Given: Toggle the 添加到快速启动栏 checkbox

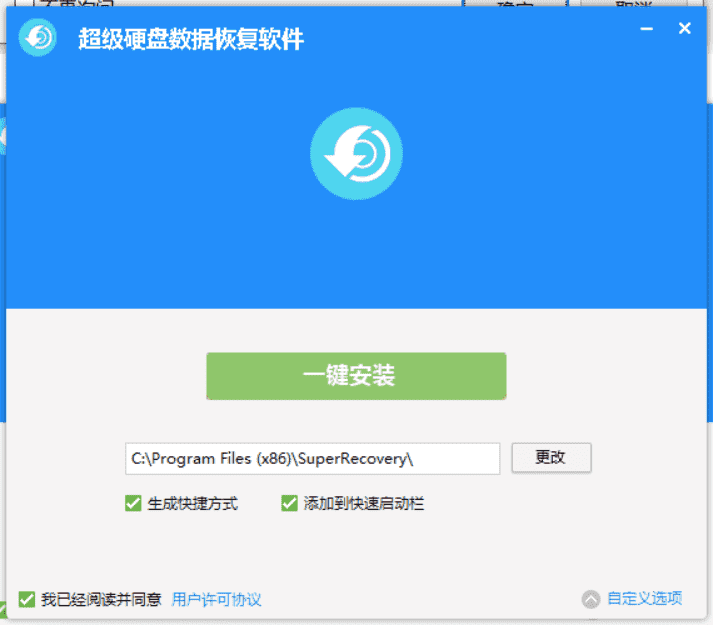Looking at the screenshot, I should click(x=289, y=504).
